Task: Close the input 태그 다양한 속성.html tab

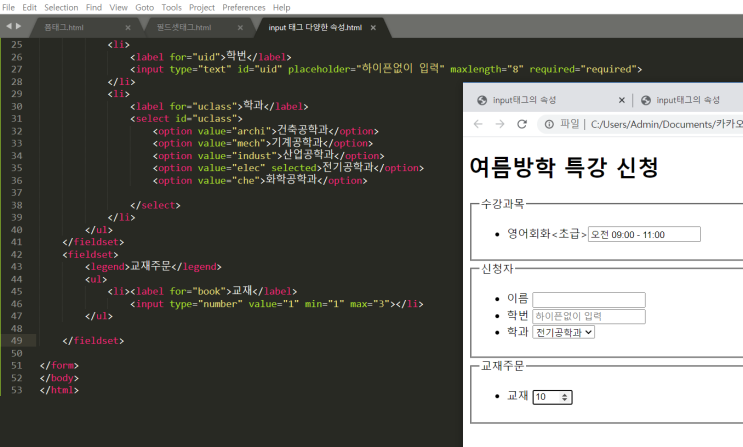Action: pos(373,27)
